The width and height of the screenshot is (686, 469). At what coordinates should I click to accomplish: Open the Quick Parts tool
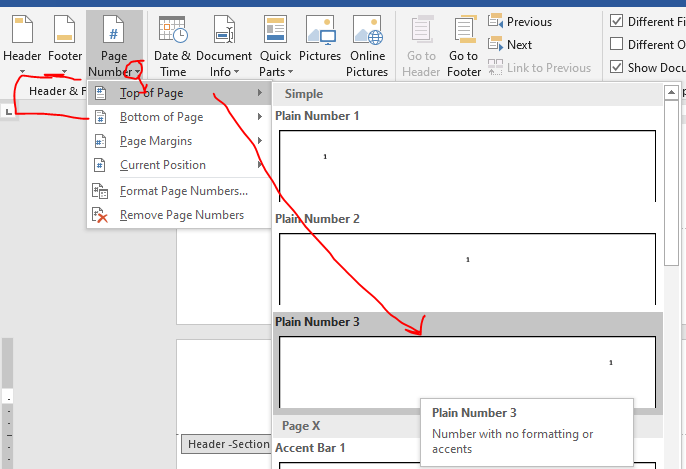click(276, 45)
